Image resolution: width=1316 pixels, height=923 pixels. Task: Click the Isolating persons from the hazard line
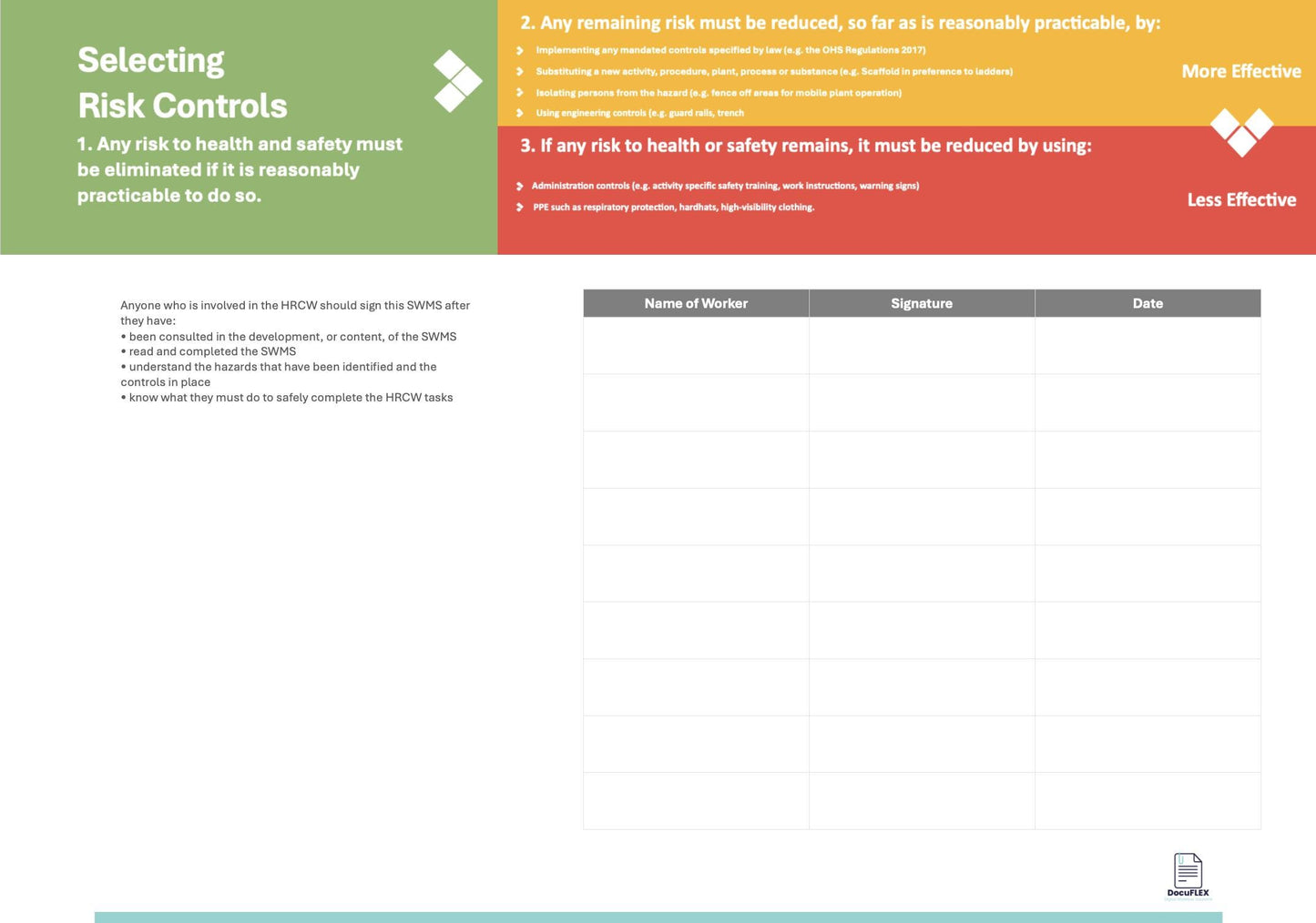719,93
